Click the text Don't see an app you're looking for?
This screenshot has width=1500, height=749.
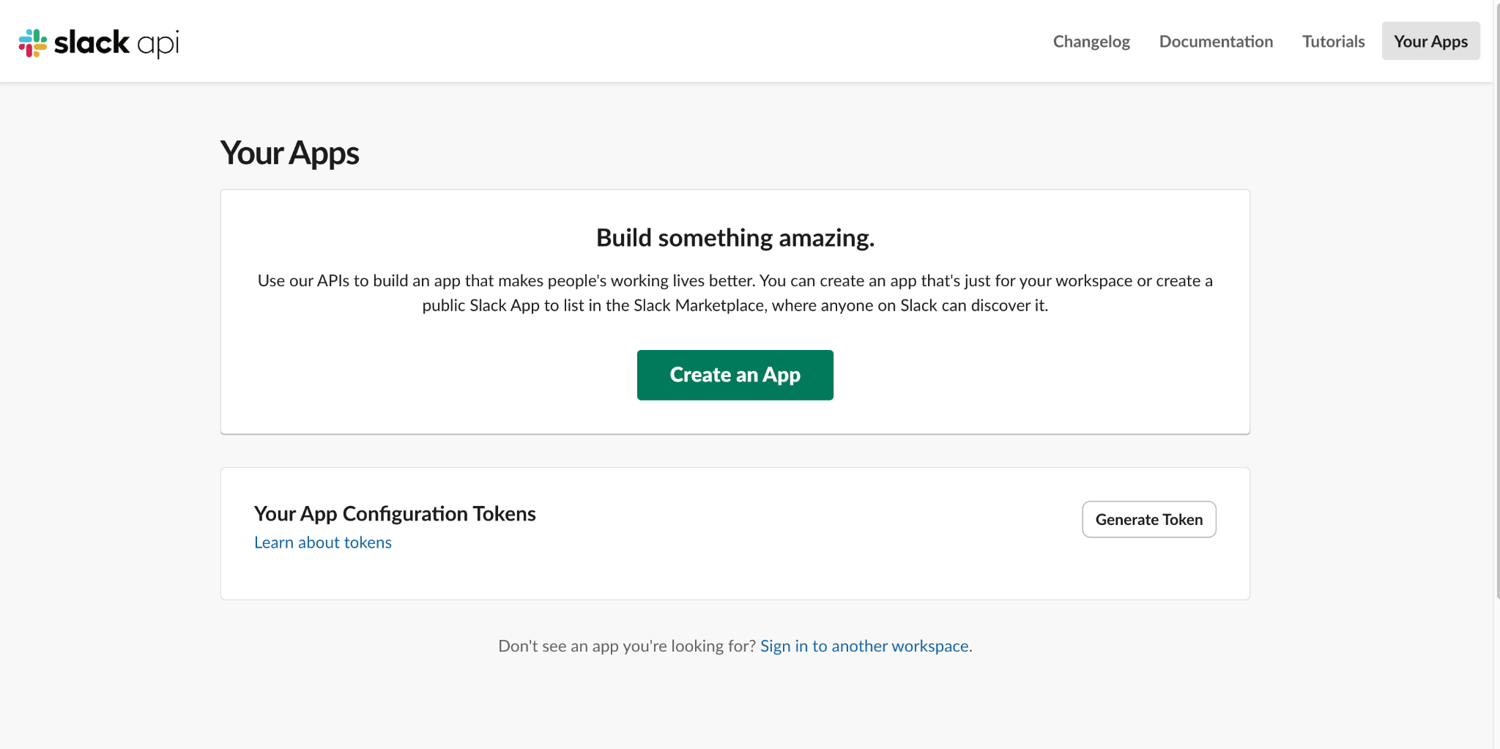(x=627, y=646)
